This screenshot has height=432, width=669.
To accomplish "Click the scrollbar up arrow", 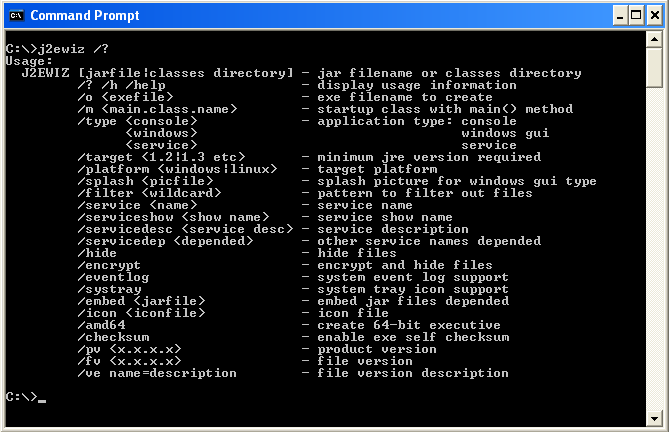I will coord(654,39).
